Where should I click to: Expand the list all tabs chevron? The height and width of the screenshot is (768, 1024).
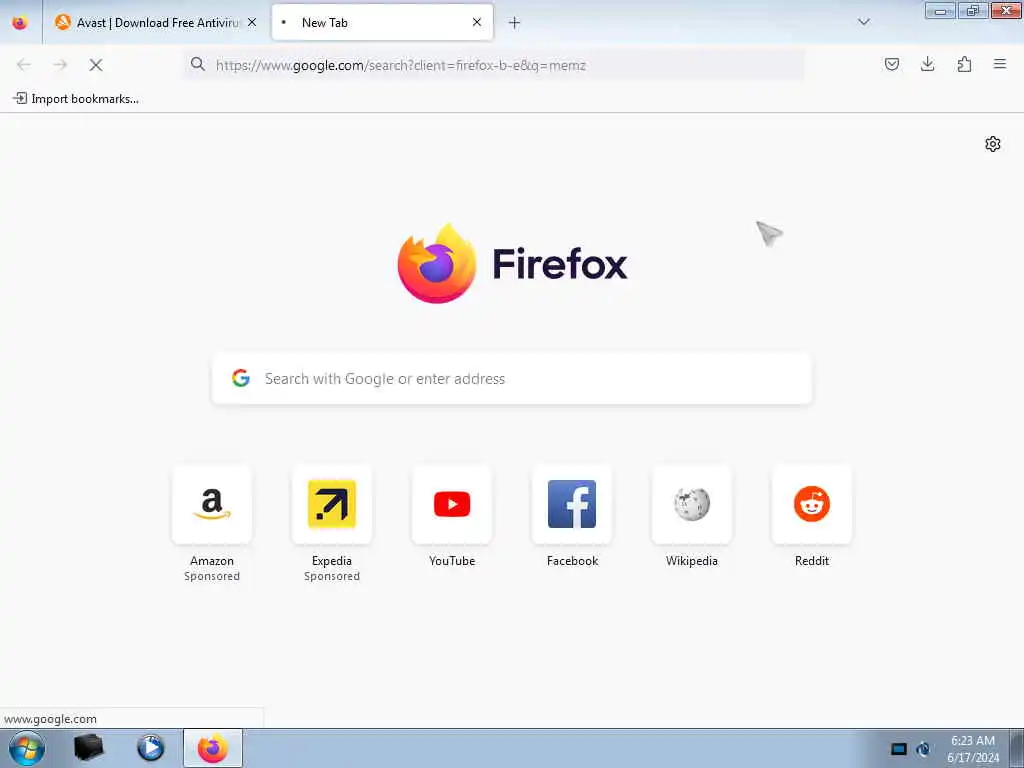tap(863, 22)
